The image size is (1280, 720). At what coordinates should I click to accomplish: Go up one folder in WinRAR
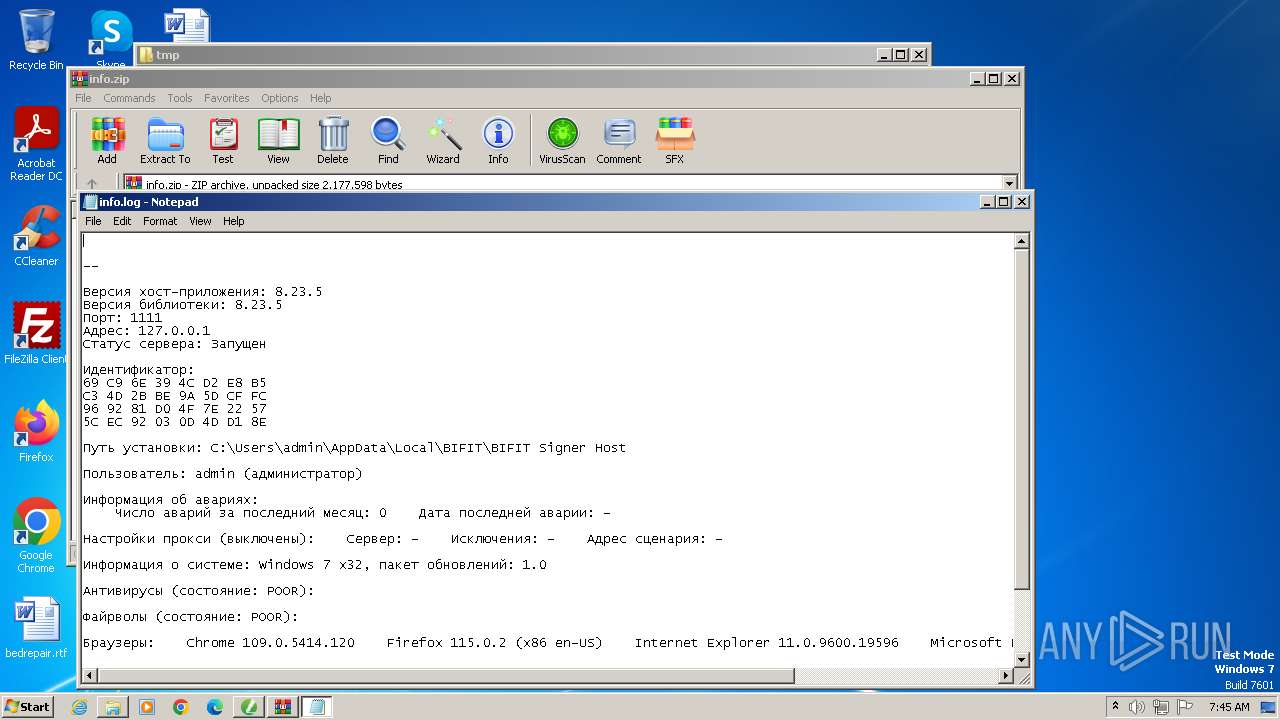pos(92,184)
